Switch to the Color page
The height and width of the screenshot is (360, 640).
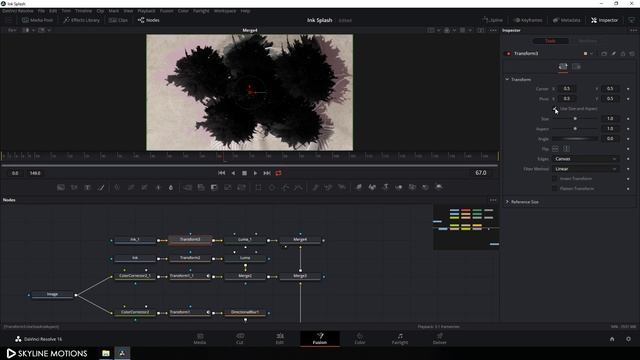tap(360, 338)
